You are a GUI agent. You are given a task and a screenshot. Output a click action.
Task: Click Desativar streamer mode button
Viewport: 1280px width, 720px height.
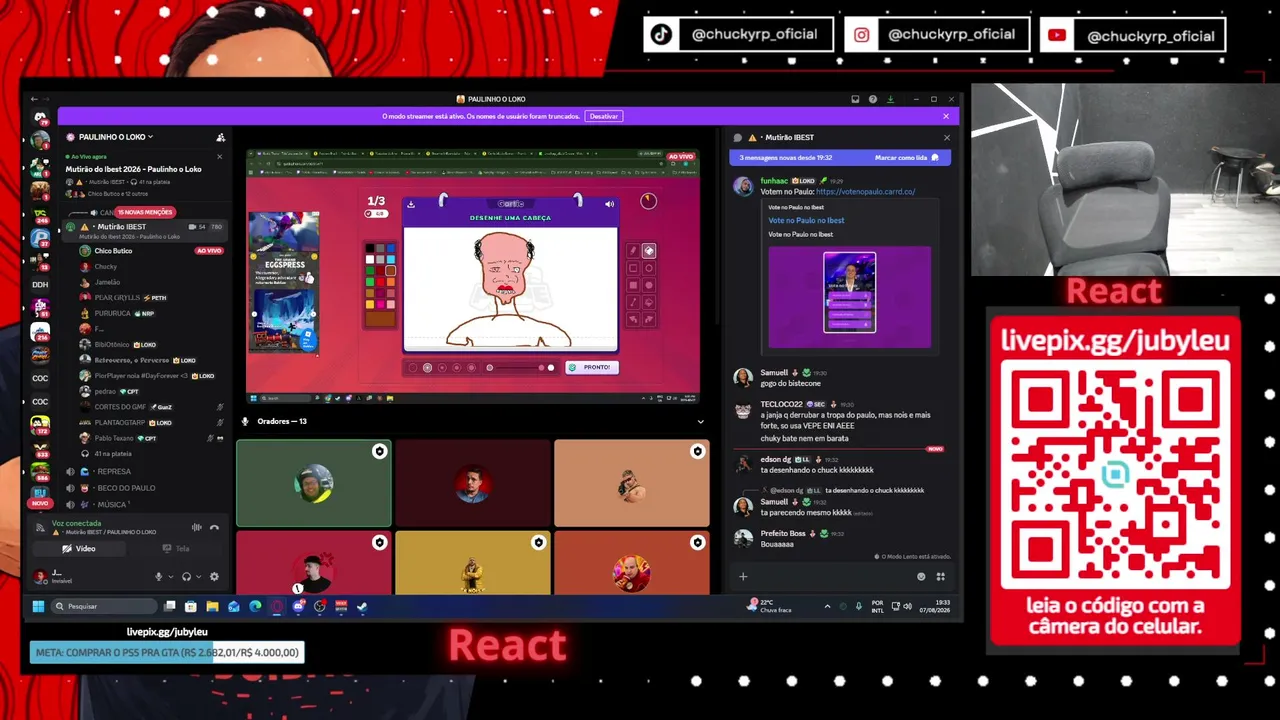coord(604,116)
